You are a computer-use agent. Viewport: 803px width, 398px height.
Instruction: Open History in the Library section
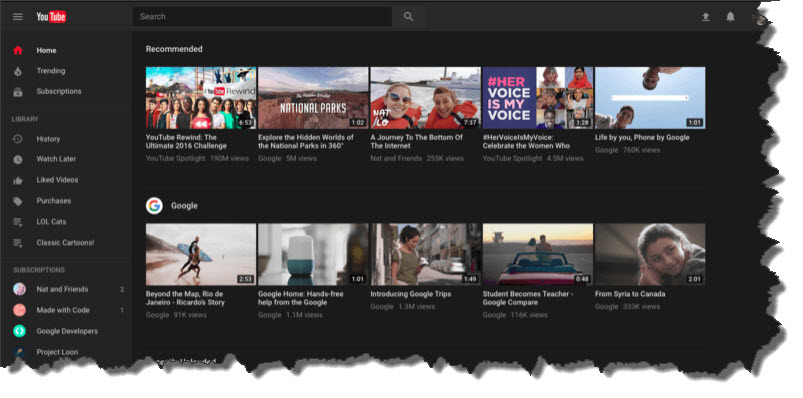(48, 139)
